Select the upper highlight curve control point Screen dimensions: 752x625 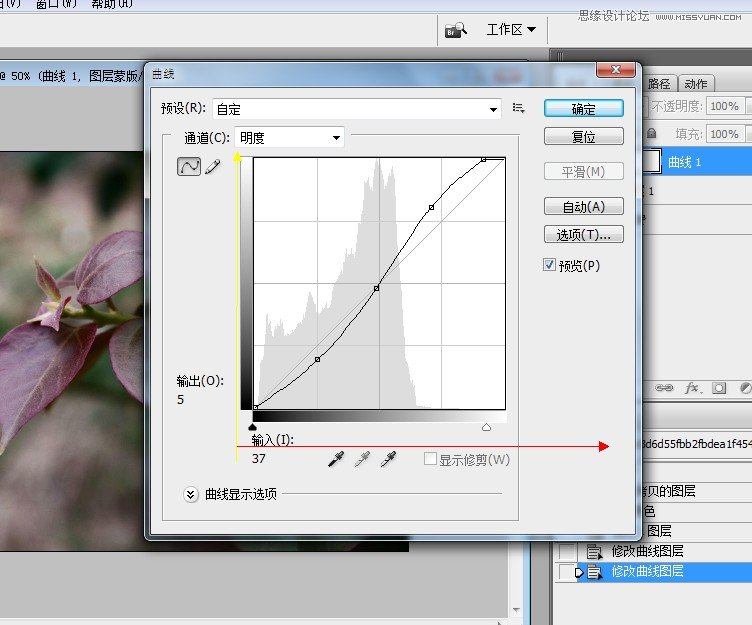point(432,207)
